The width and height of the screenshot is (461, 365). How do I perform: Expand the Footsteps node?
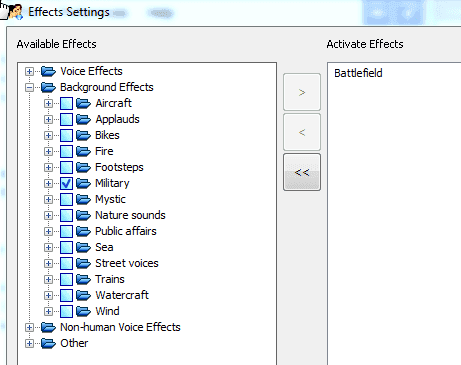pos(48,167)
